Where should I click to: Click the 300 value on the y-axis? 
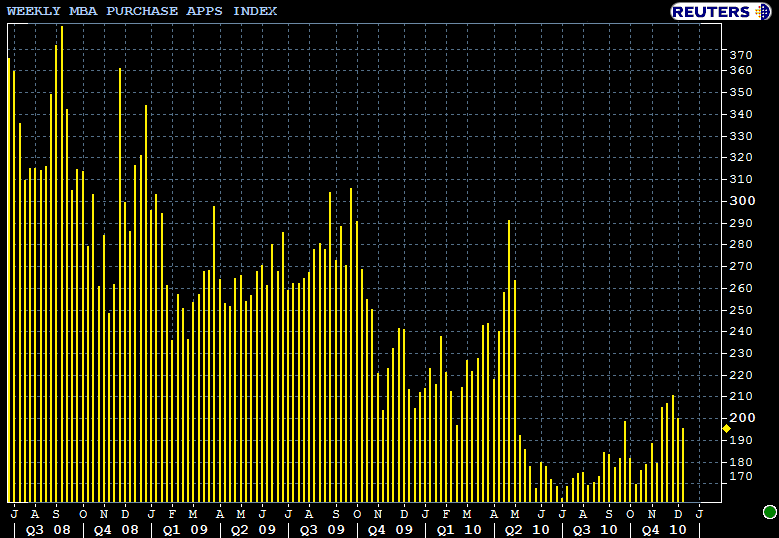click(741, 201)
